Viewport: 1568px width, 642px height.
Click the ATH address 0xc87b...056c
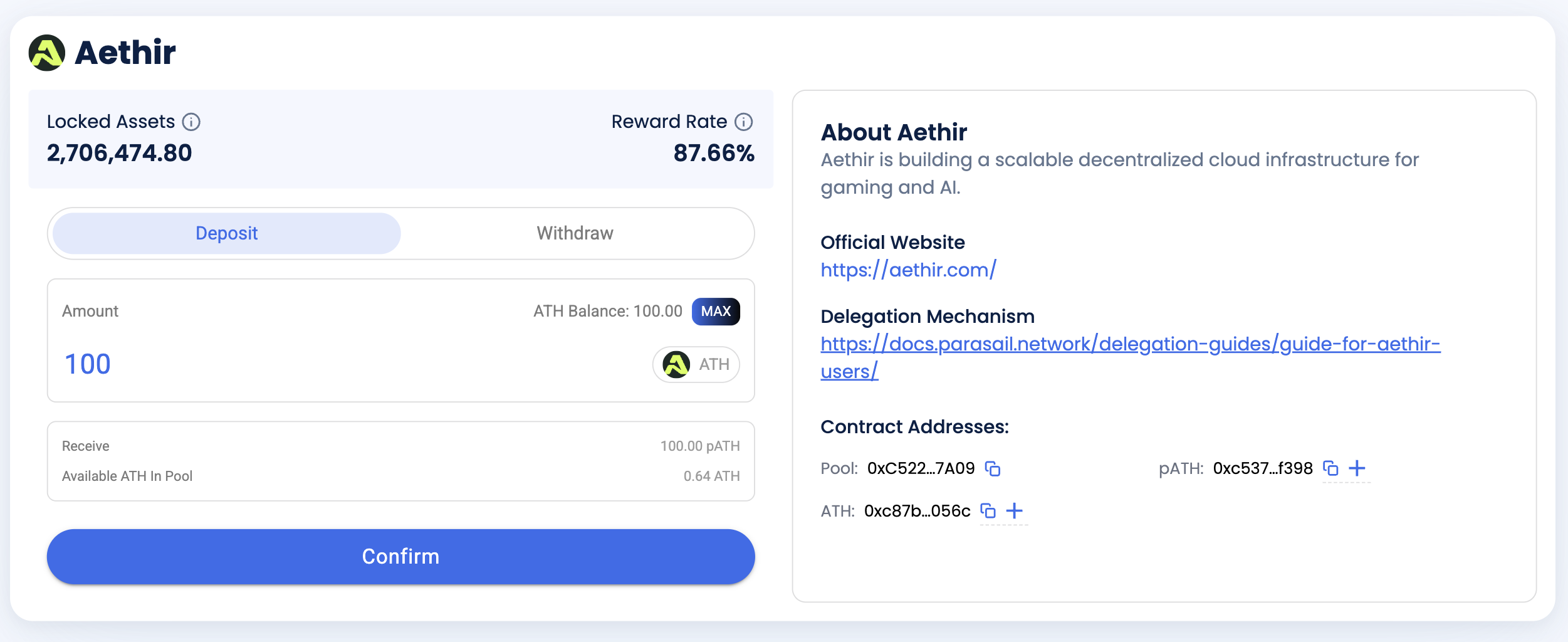coord(917,511)
